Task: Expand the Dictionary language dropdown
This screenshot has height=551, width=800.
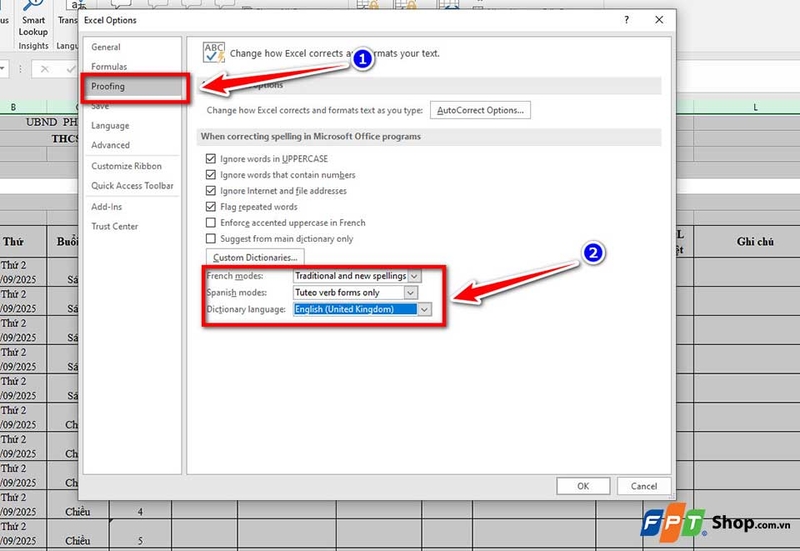Action: [x=424, y=309]
